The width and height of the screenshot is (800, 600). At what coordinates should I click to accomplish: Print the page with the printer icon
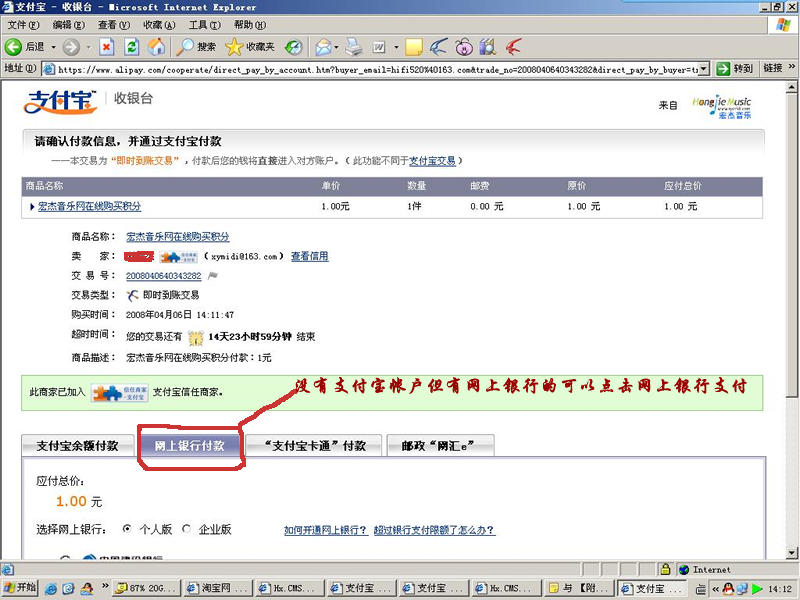[x=354, y=47]
